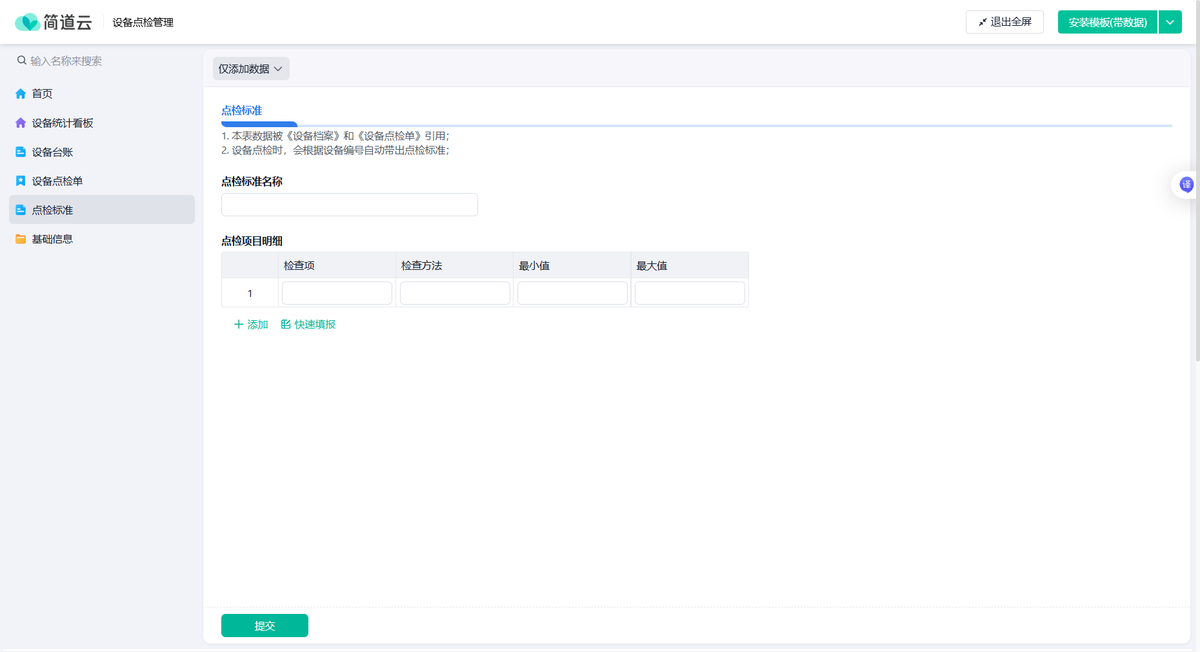Click the 点检标准 form icon
This screenshot has width=1200, height=652.
tap(21, 210)
